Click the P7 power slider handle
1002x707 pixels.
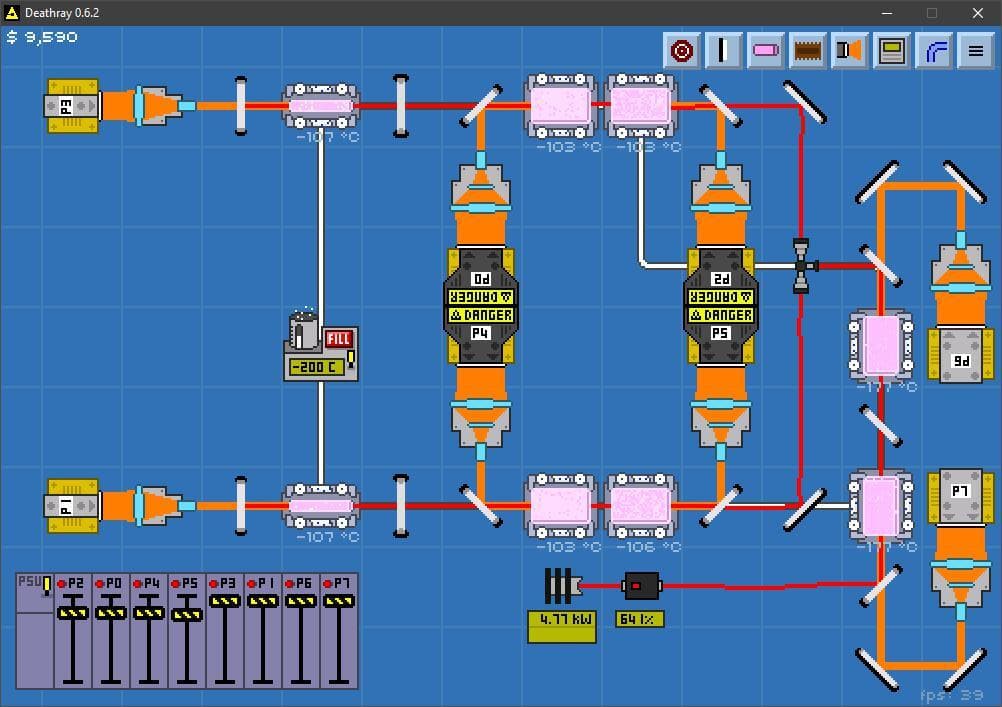click(x=338, y=601)
